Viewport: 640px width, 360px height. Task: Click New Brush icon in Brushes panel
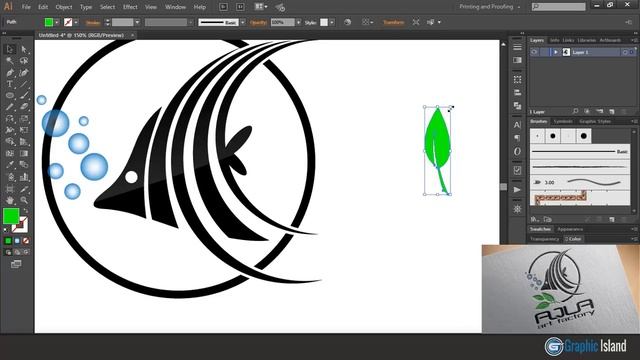click(x=611, y=220)
